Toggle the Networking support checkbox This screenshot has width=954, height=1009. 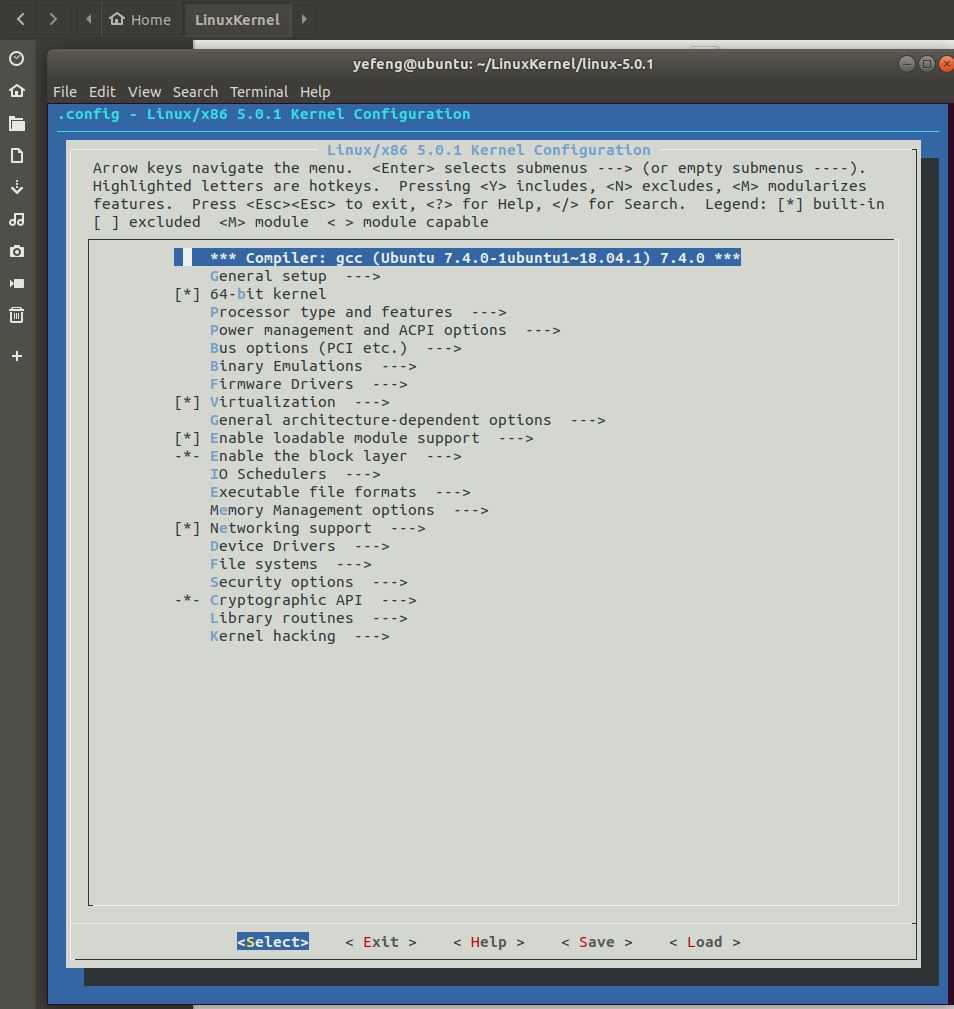pyautogui.click(x=187, y=528)
